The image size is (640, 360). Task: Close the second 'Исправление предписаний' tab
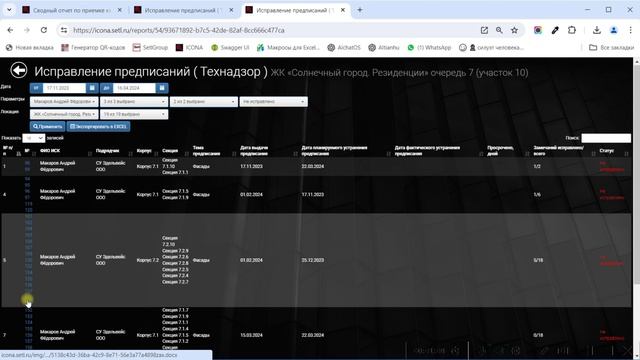231,10
